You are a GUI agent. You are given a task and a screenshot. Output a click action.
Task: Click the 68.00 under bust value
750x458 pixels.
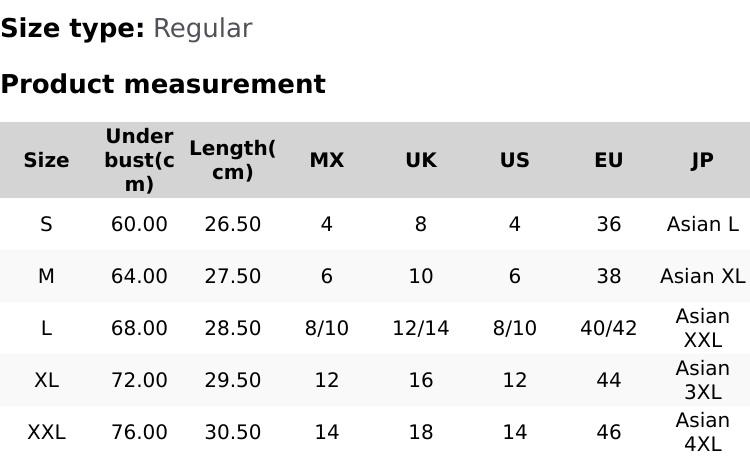pyautogui.click(x=139, y=328)
